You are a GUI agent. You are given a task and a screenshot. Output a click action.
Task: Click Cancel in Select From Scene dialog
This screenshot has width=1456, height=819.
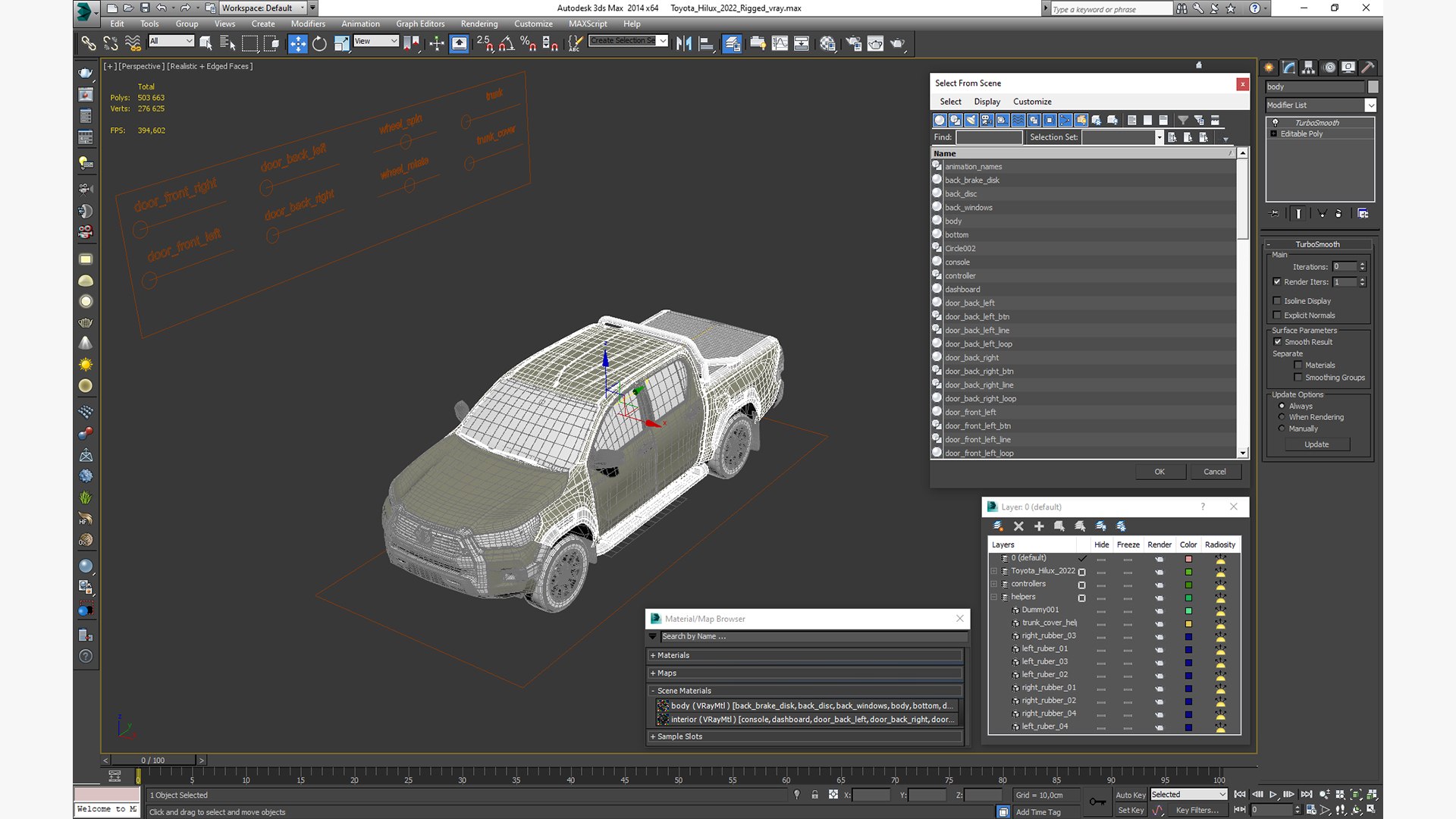(x=1215, y=472)
